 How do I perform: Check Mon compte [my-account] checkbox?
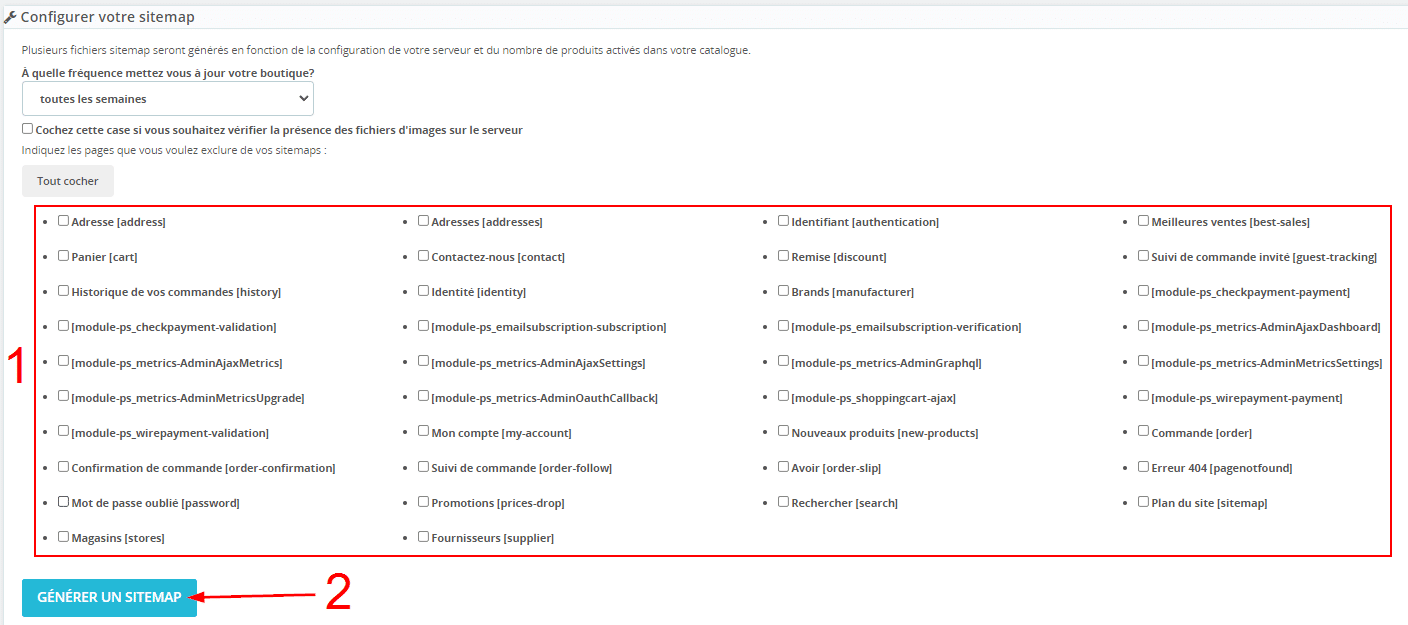[x=424, y=432]
